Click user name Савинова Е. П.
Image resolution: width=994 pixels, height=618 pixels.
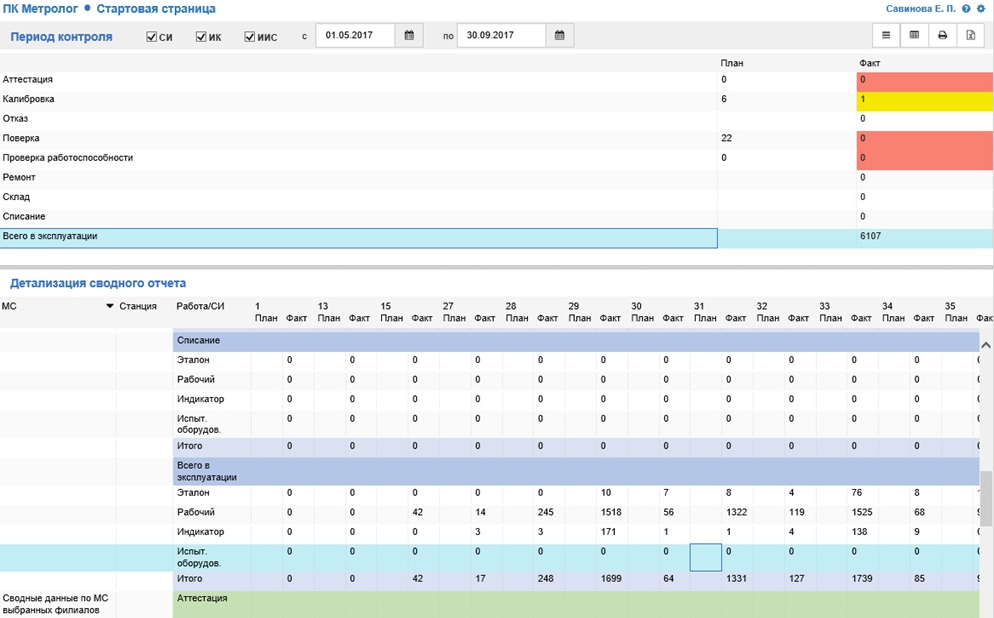tap(920, 9)
